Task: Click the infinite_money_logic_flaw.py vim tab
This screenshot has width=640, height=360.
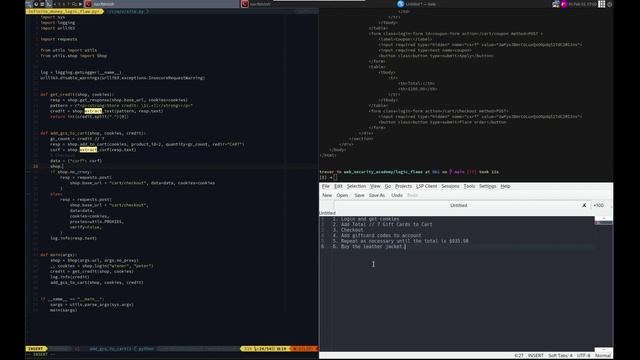Action: 64,11
